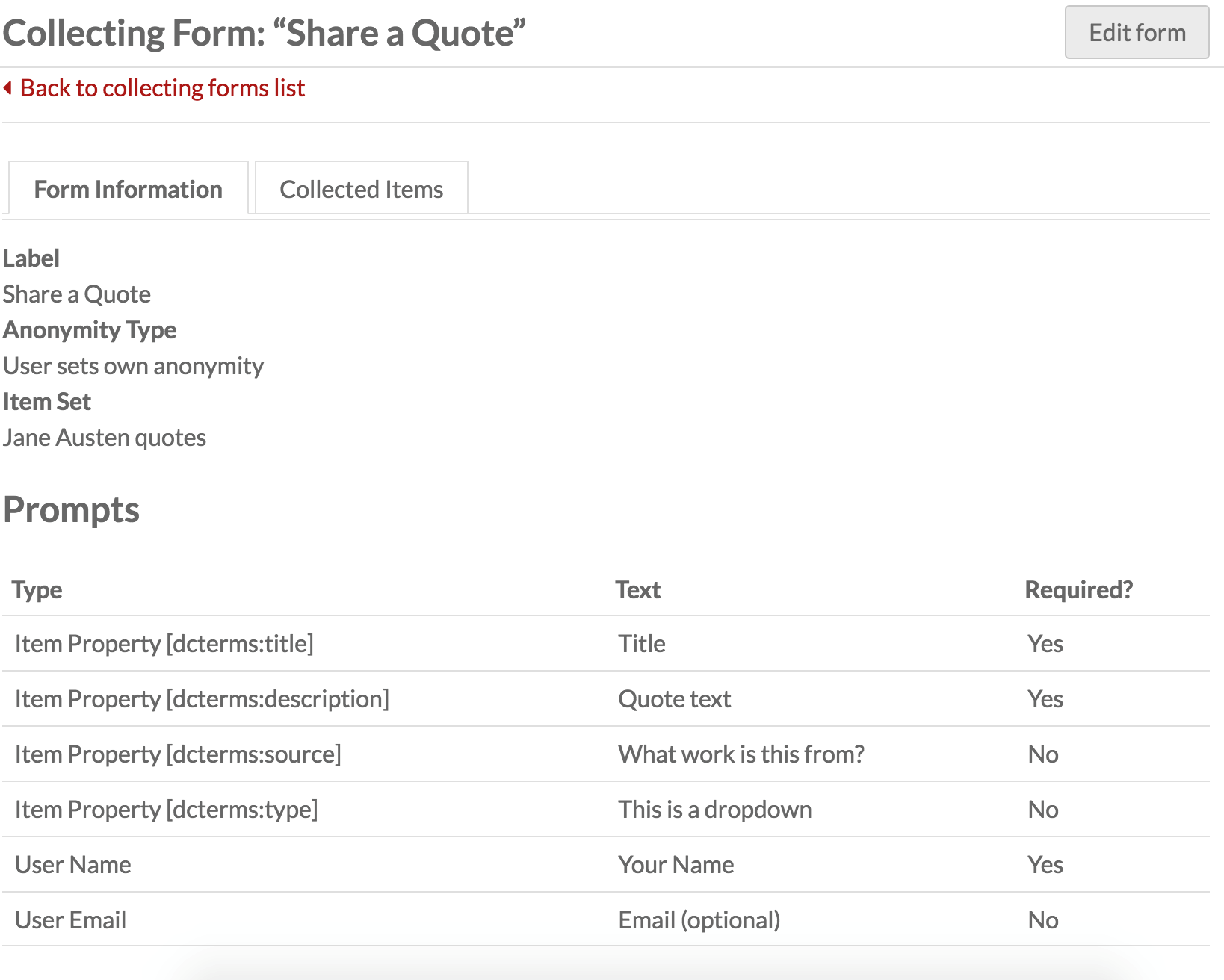The height and width of the screenshot is (980, 1224).
Task: Select the 'User Name' type cell
Action: [x=73, y=865]
